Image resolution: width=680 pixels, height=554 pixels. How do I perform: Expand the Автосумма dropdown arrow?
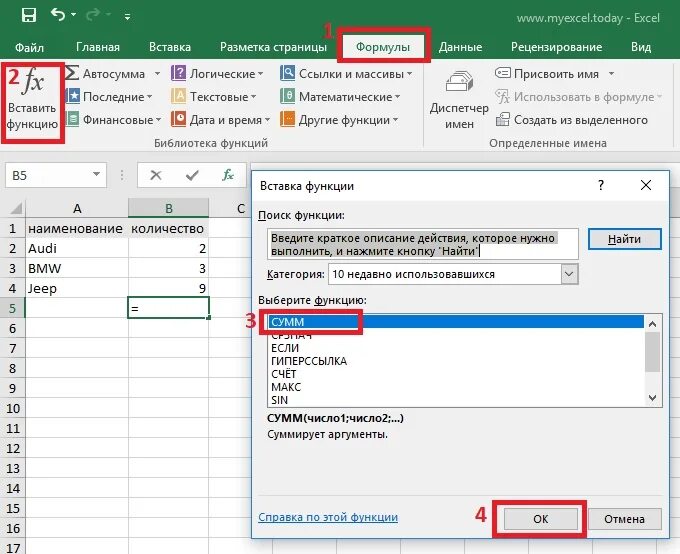[x=157, y=73]
